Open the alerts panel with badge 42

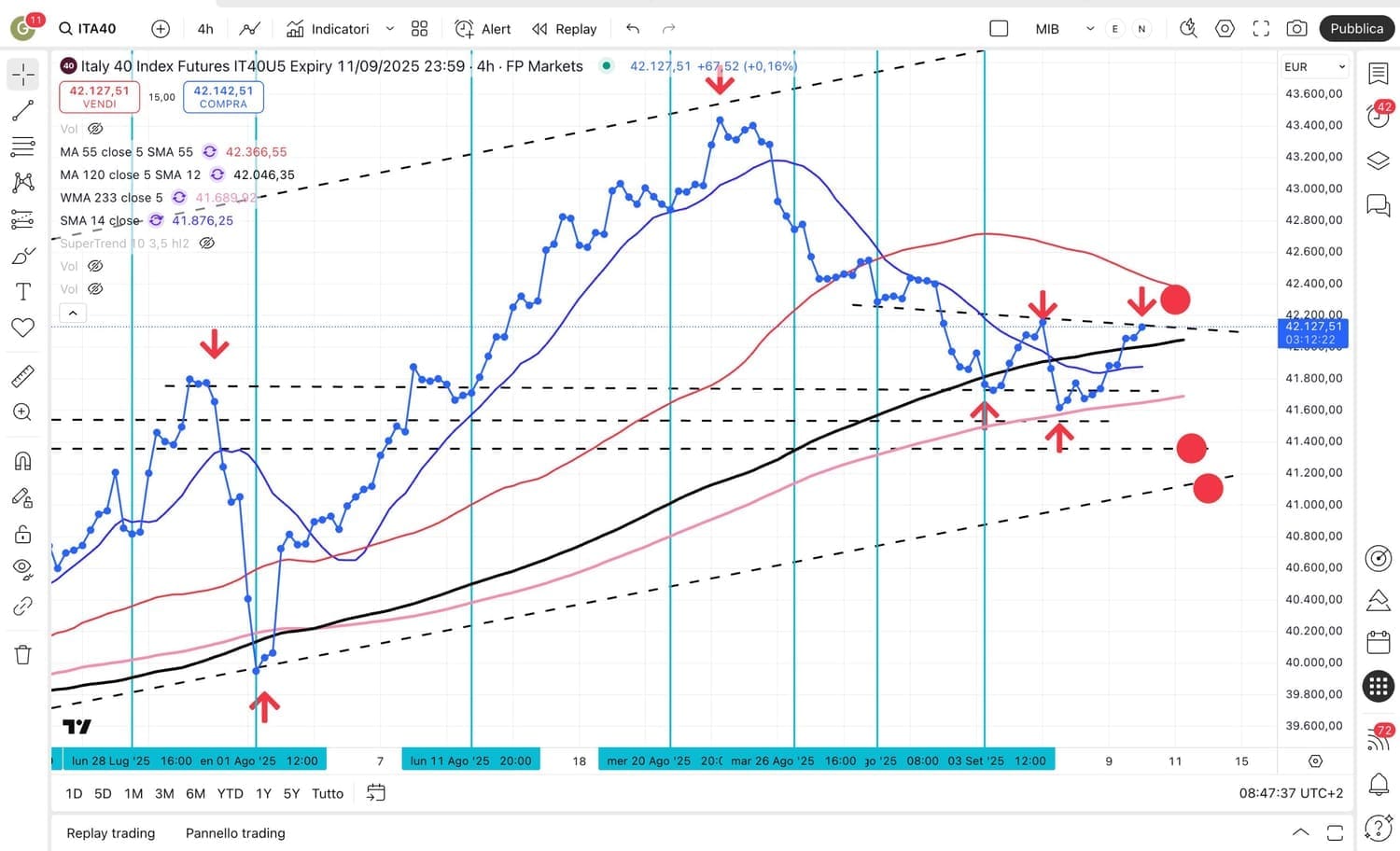click(1379, 116)
